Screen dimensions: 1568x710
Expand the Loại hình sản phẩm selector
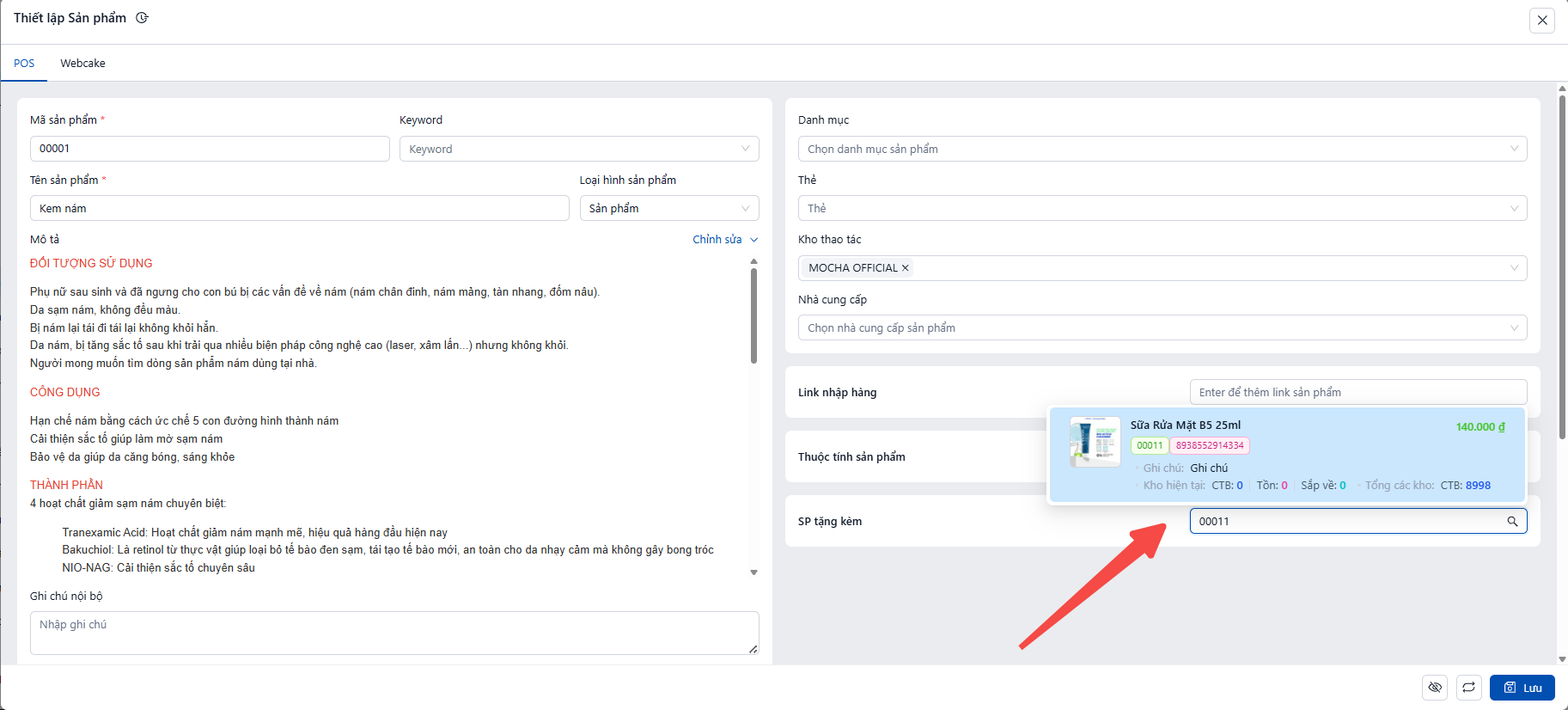click(668, 208)
